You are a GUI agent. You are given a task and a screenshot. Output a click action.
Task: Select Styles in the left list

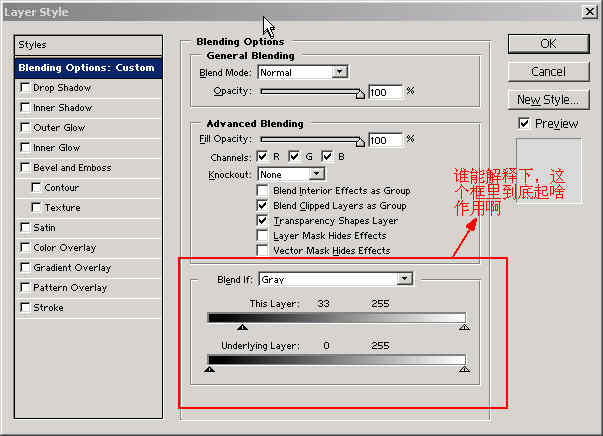click(88, 45)
